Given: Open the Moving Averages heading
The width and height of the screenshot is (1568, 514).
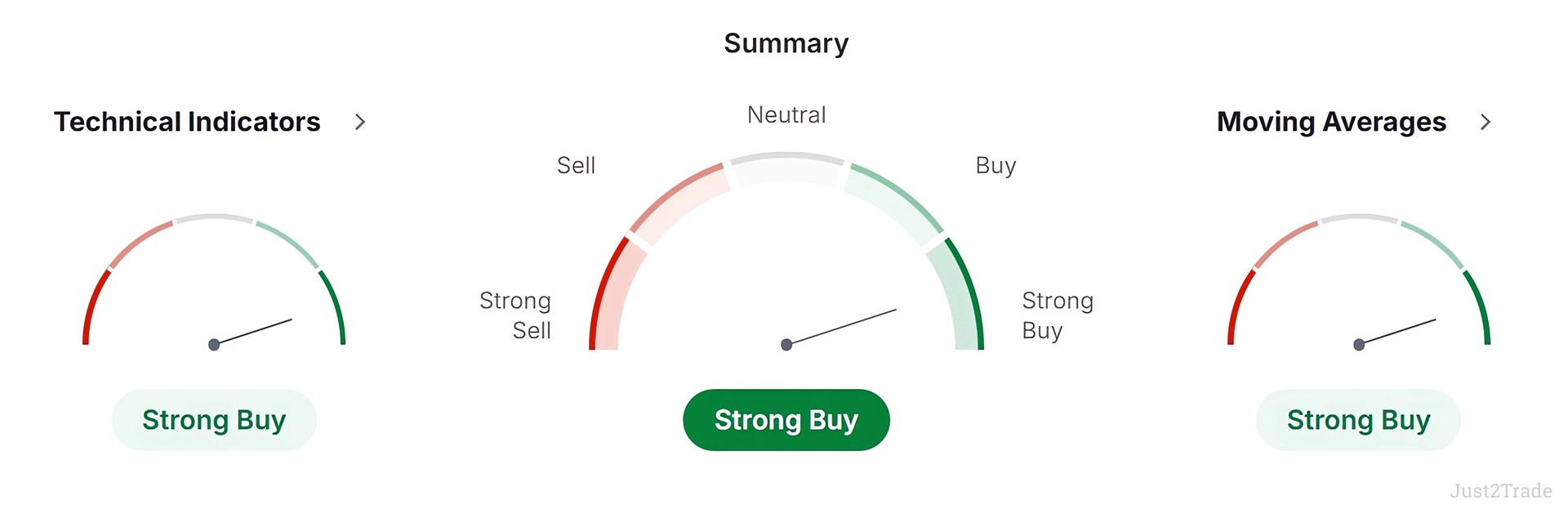Looking at the screenshot, I should (1331, 122).
